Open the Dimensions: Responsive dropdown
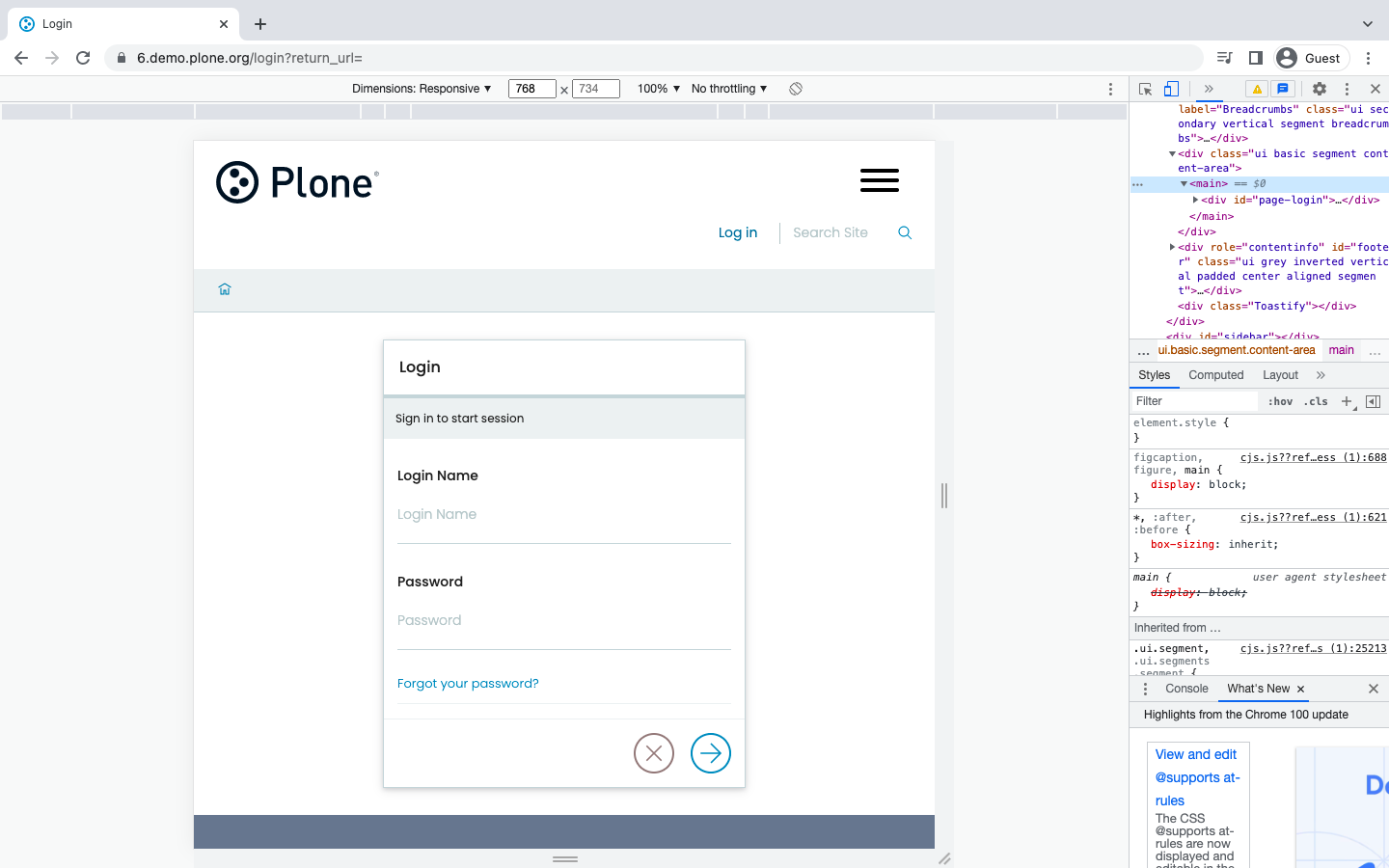Screen dimensions: 1389x868 pos(422,88)
